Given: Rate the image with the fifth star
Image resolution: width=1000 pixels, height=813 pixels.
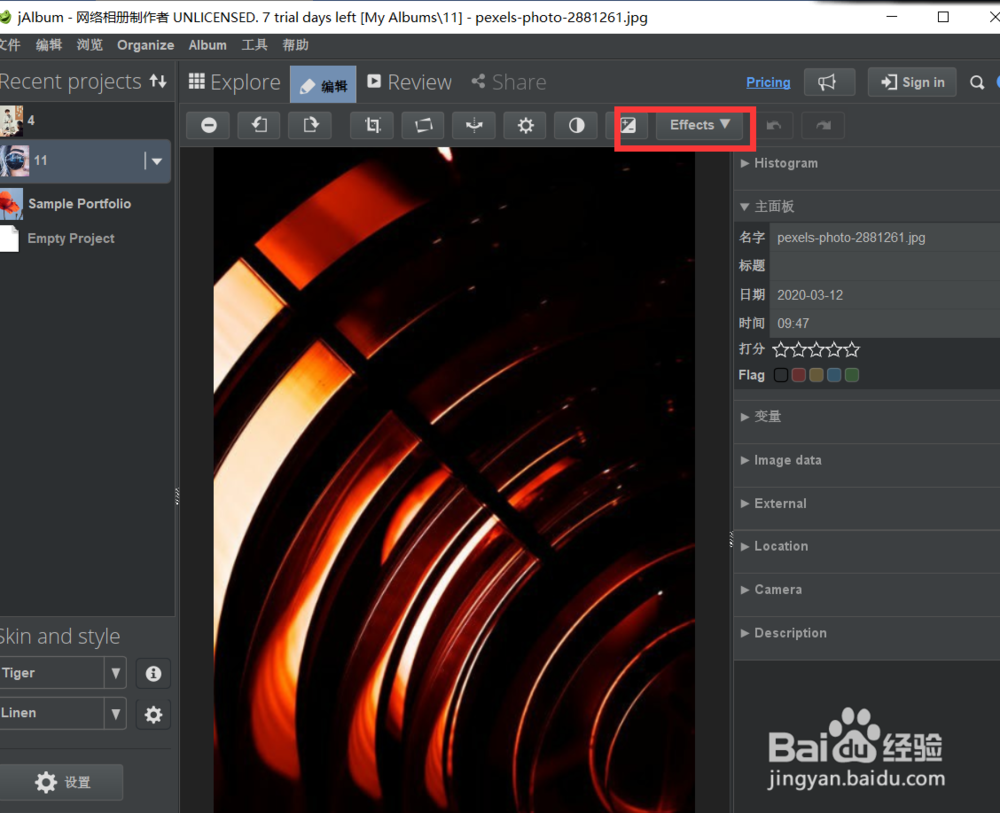Looking at the screenshot, I should [x=852, y=349].
